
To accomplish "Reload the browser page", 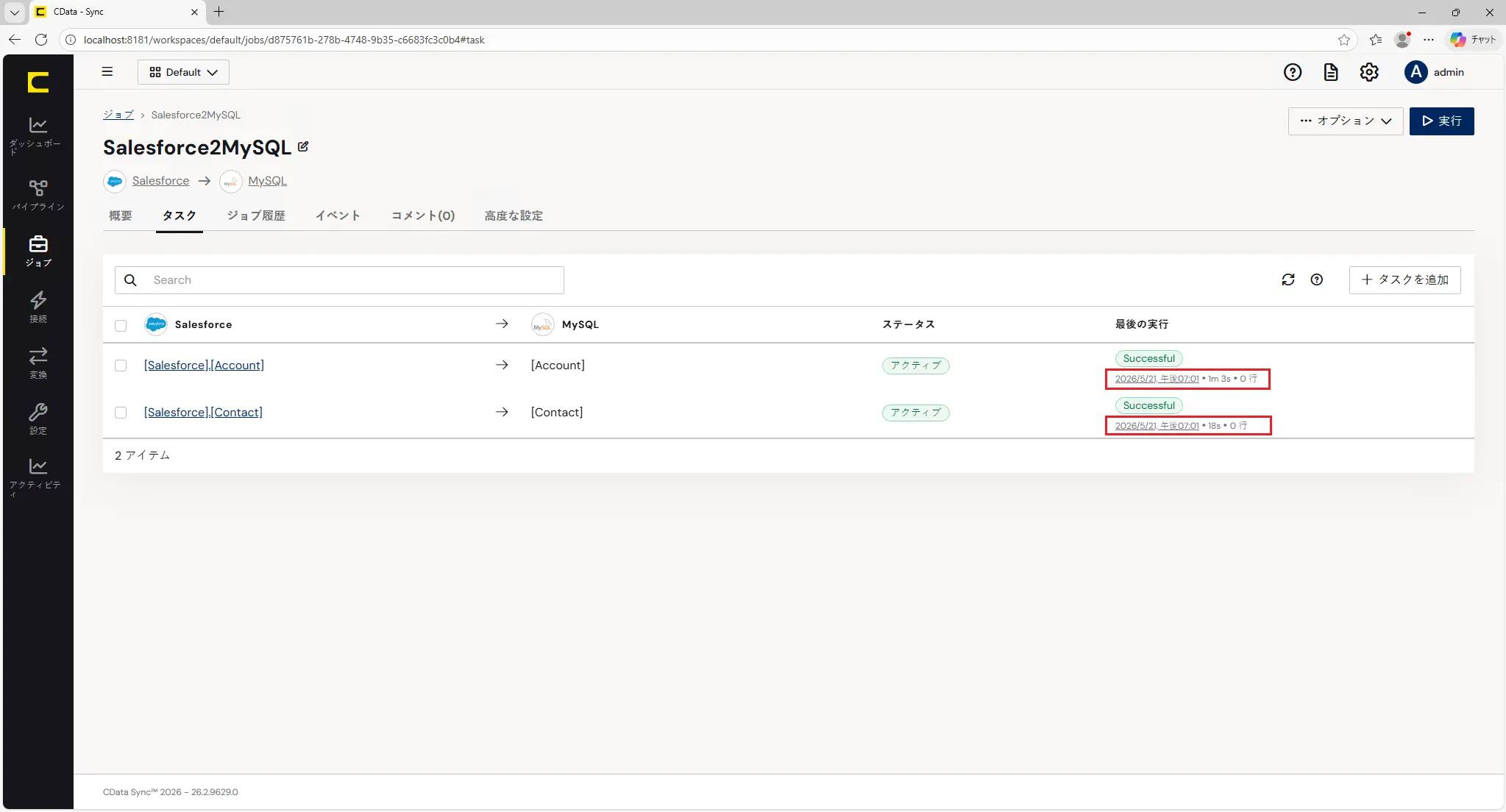I will 41,40.
